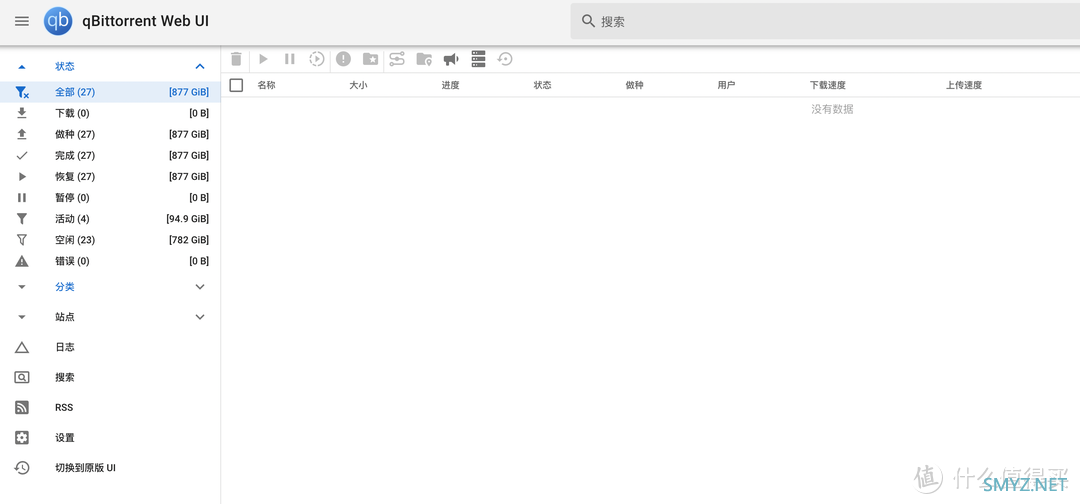Click the circular reset arrow toolbar icon

pos(505,59)
